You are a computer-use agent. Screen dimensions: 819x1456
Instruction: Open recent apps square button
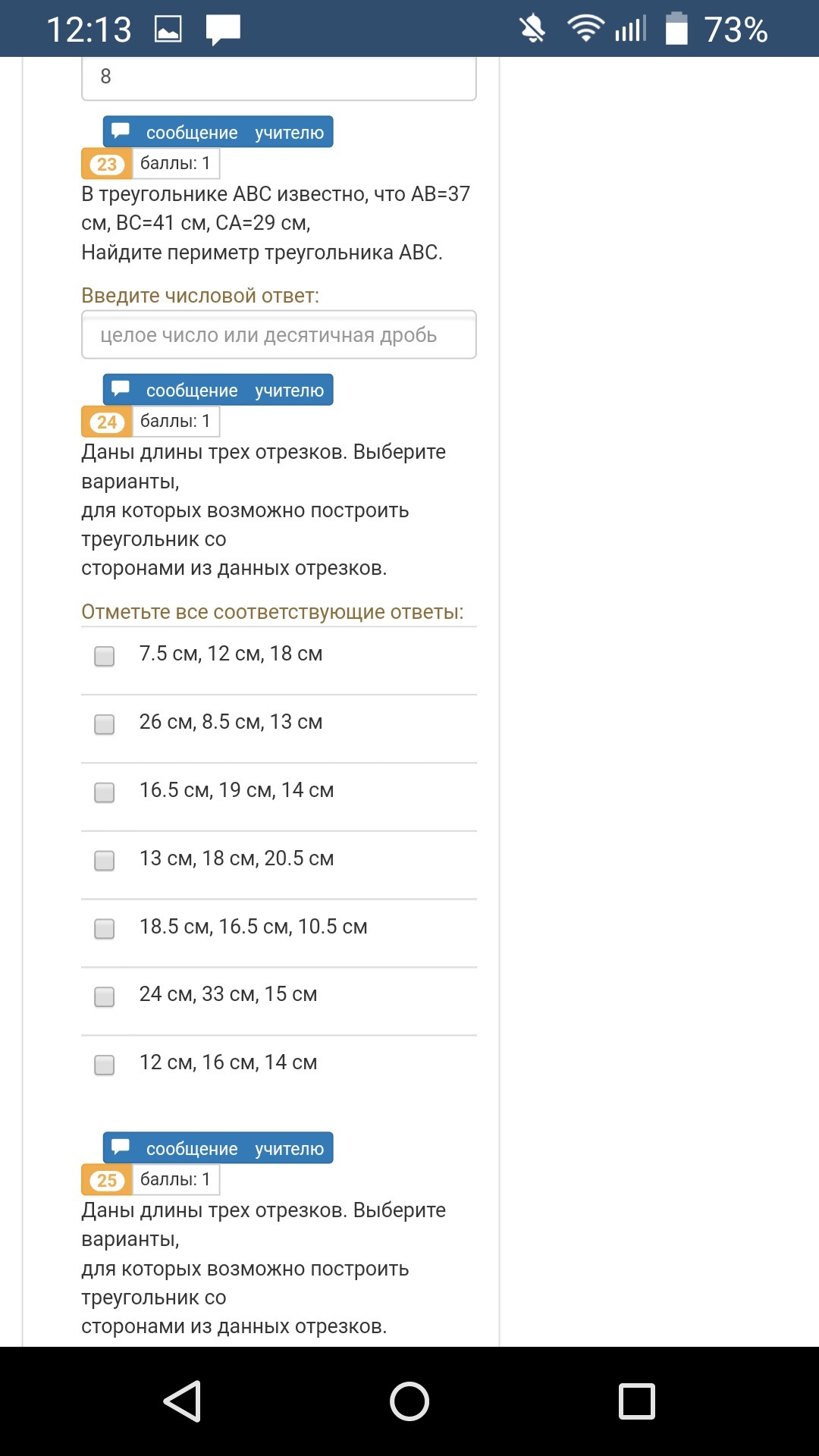point(636,1401)
